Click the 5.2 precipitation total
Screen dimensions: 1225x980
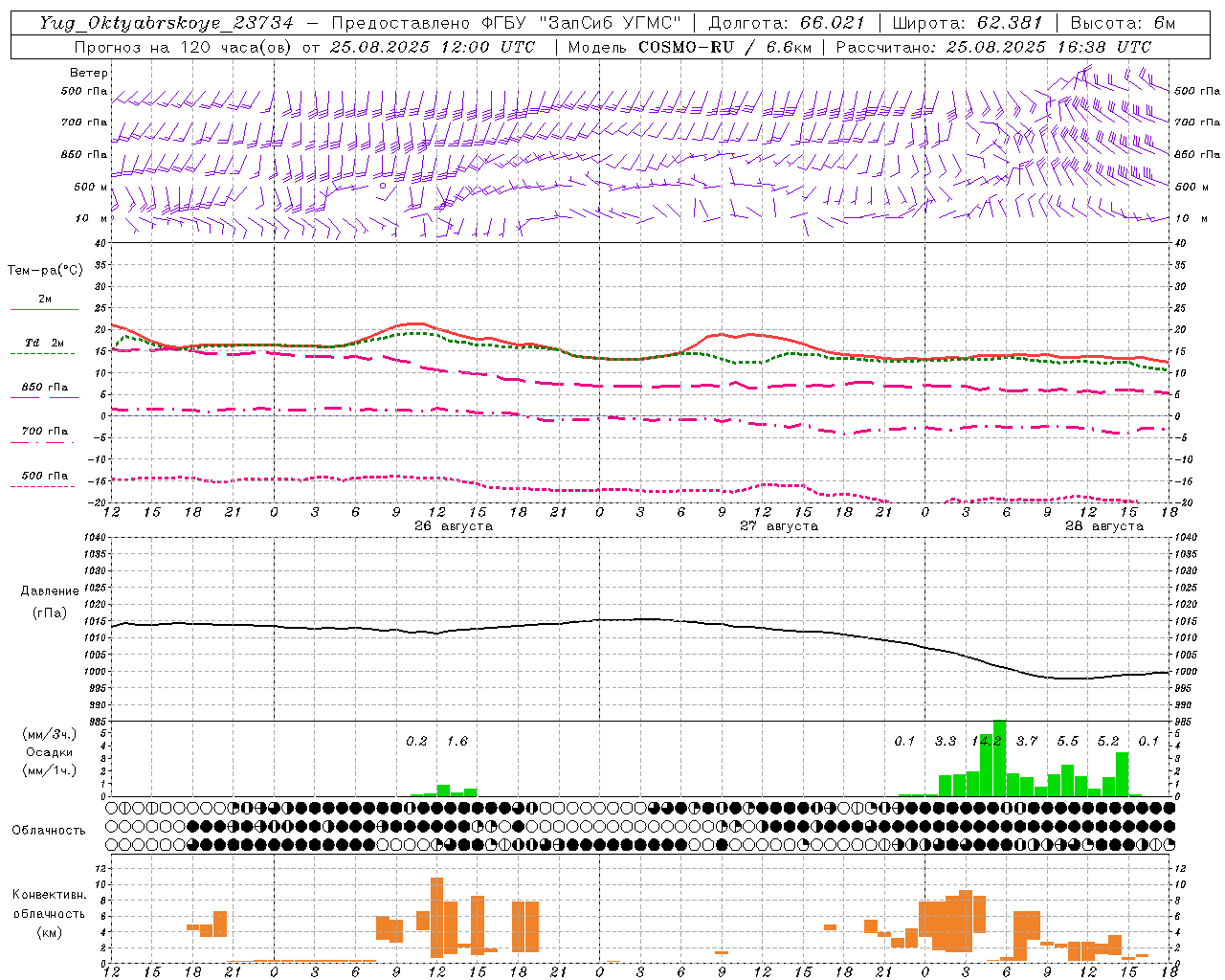tap(1108, 742)
